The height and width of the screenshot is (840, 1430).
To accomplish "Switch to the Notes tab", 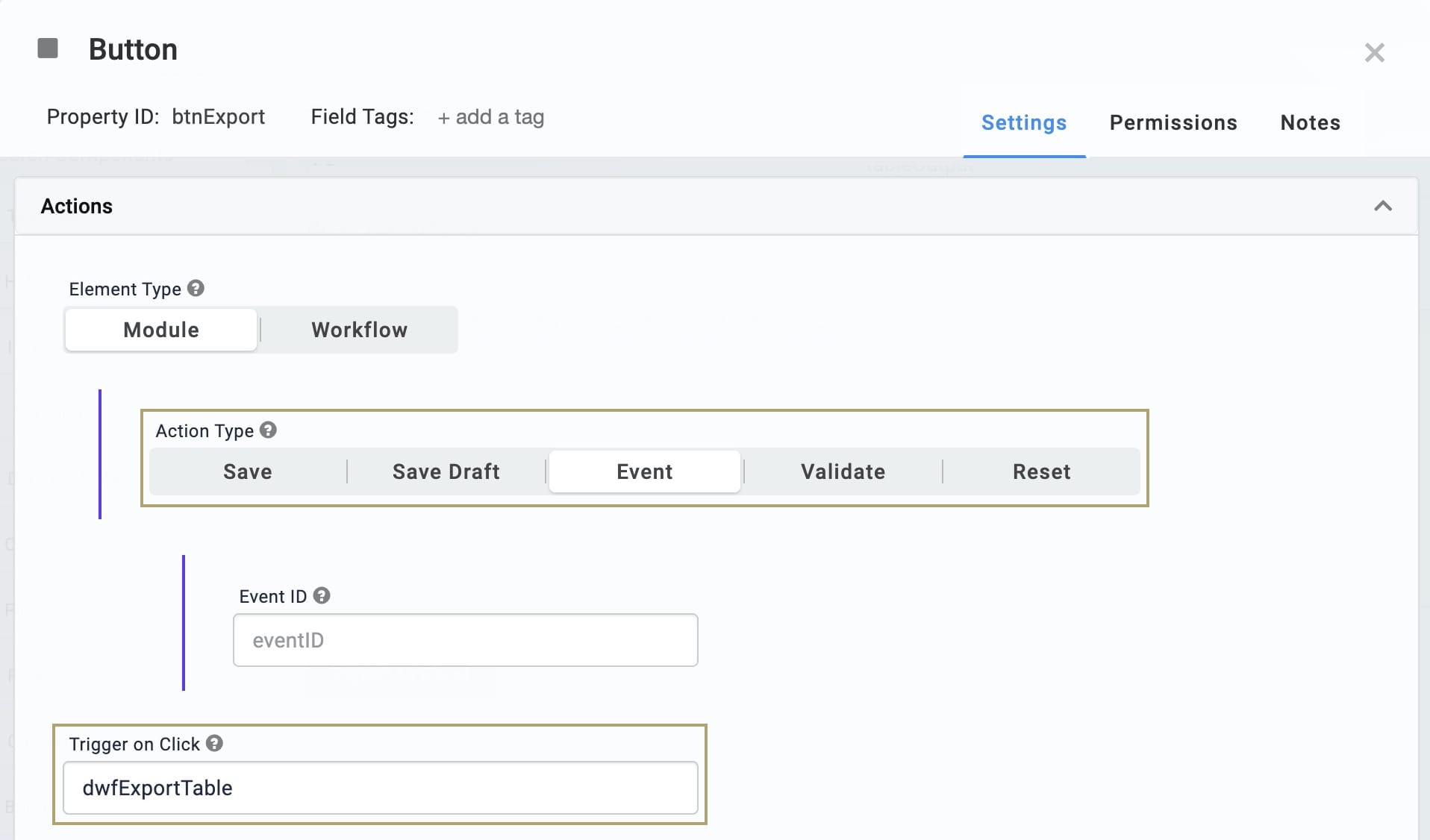I will [1311, 123].
